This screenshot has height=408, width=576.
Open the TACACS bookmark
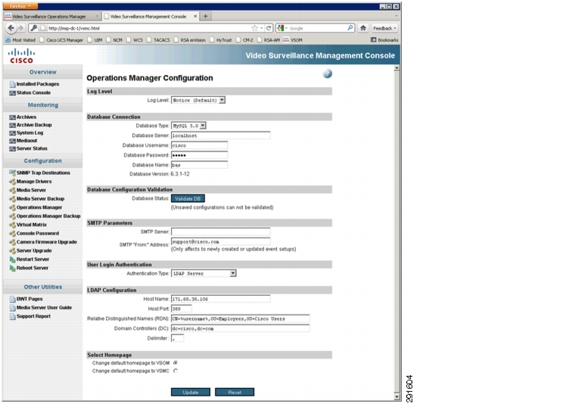[x=159, y=40]
